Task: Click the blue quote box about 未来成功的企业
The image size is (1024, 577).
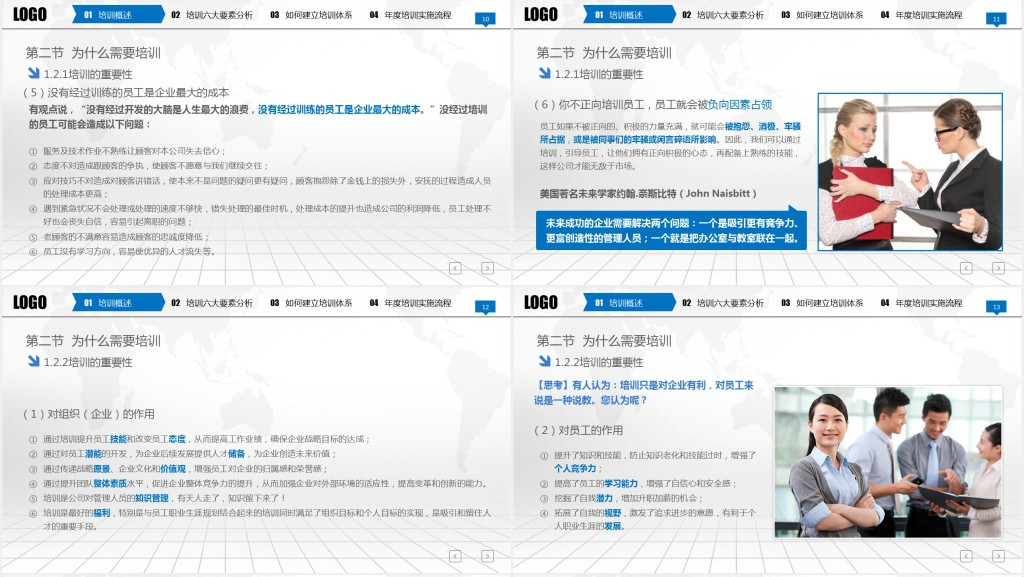Action: [671, 230]
